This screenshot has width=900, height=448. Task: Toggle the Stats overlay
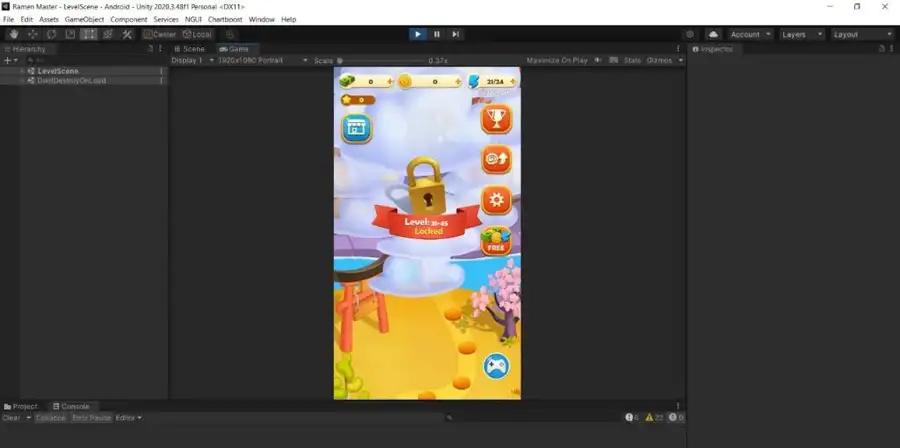pos(632,60)
